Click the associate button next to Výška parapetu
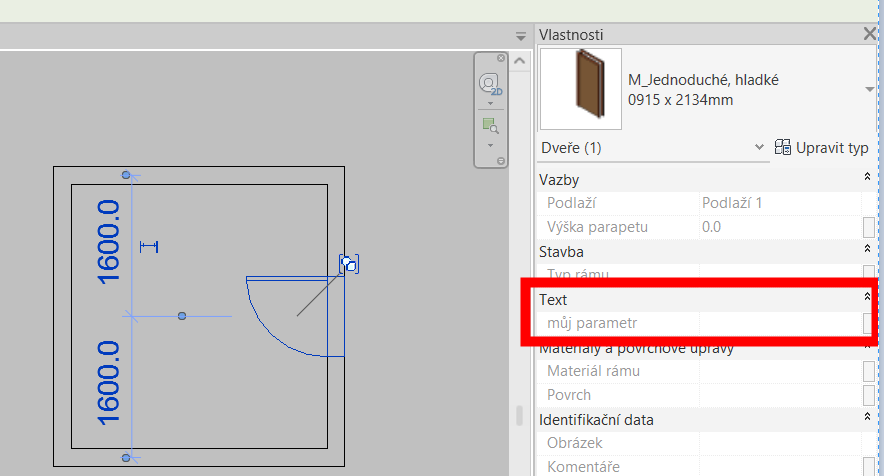Image resolution: width=885 pixels, height=476 pixels. (x=868, y=227)
